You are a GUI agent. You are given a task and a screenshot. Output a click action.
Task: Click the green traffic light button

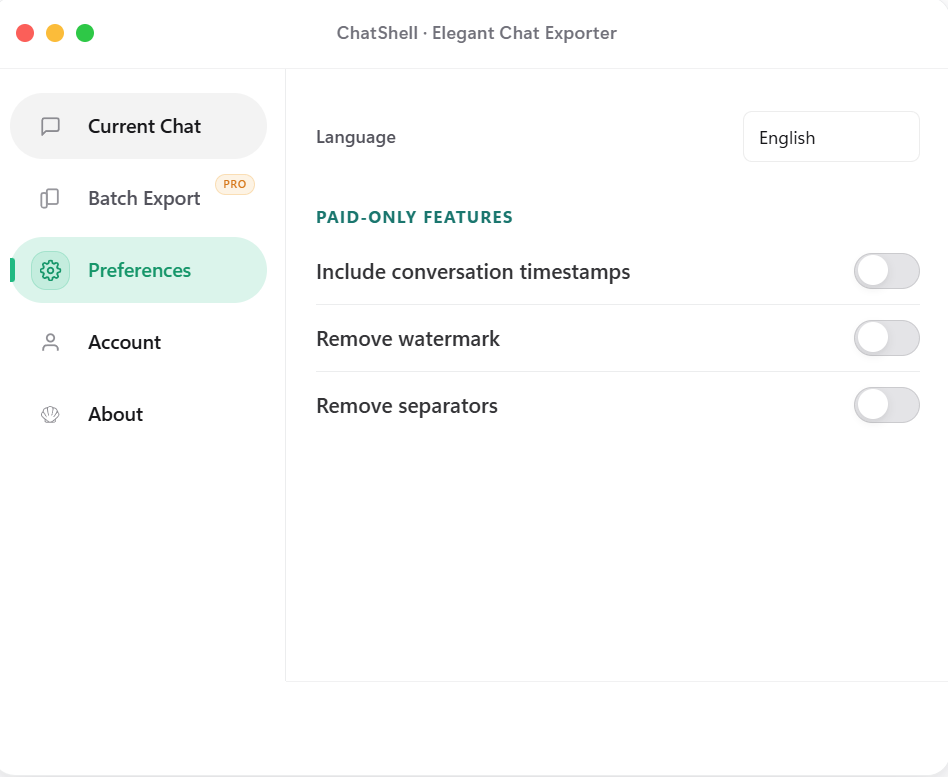(x=85, y=32)
